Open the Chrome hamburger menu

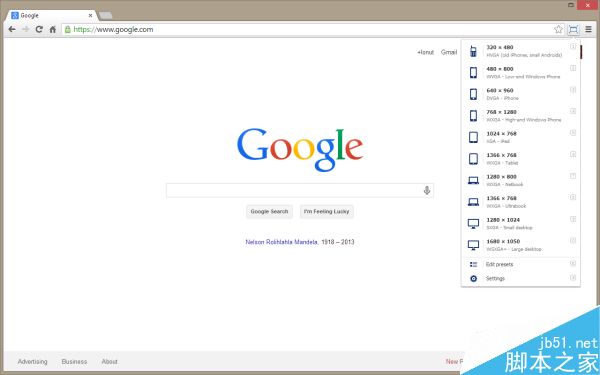tap(589, 29)
